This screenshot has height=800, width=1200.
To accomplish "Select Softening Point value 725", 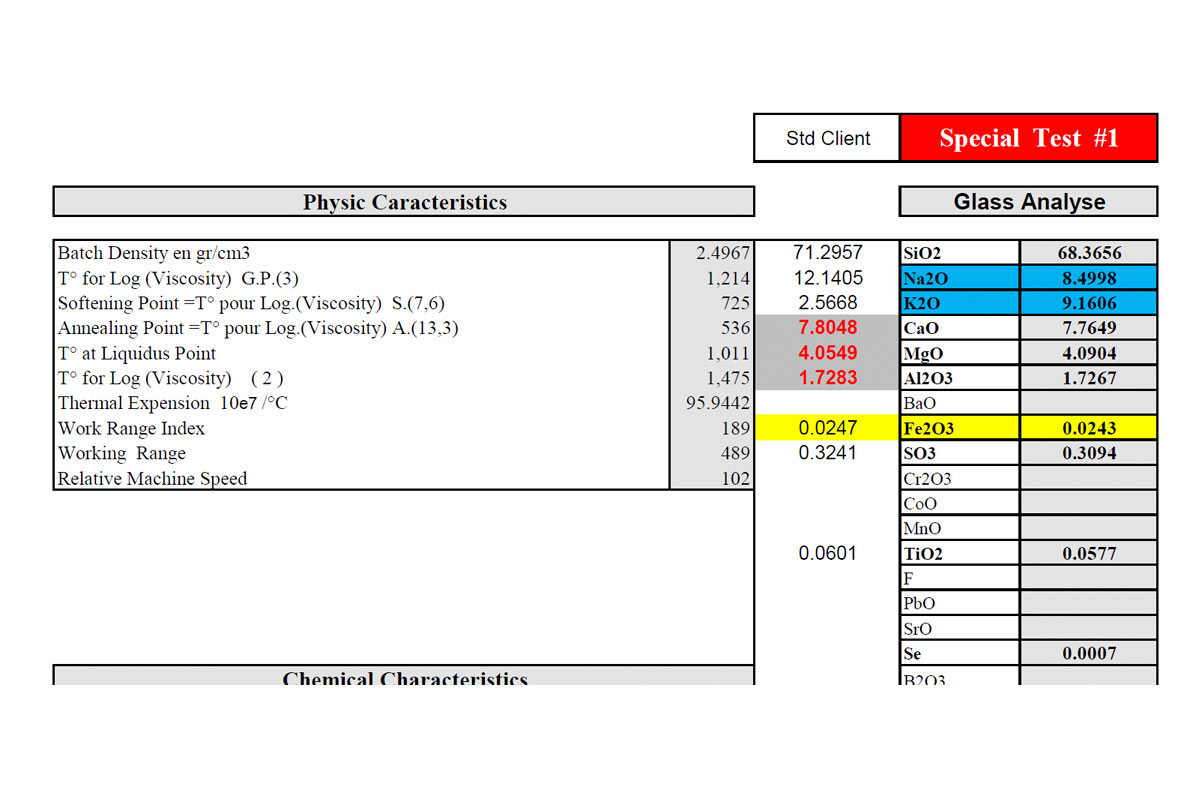I will pos(712,303).
